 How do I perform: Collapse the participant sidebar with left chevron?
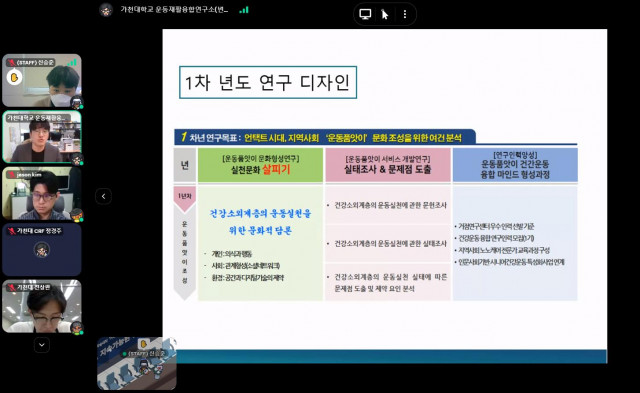tap(103, 196)
